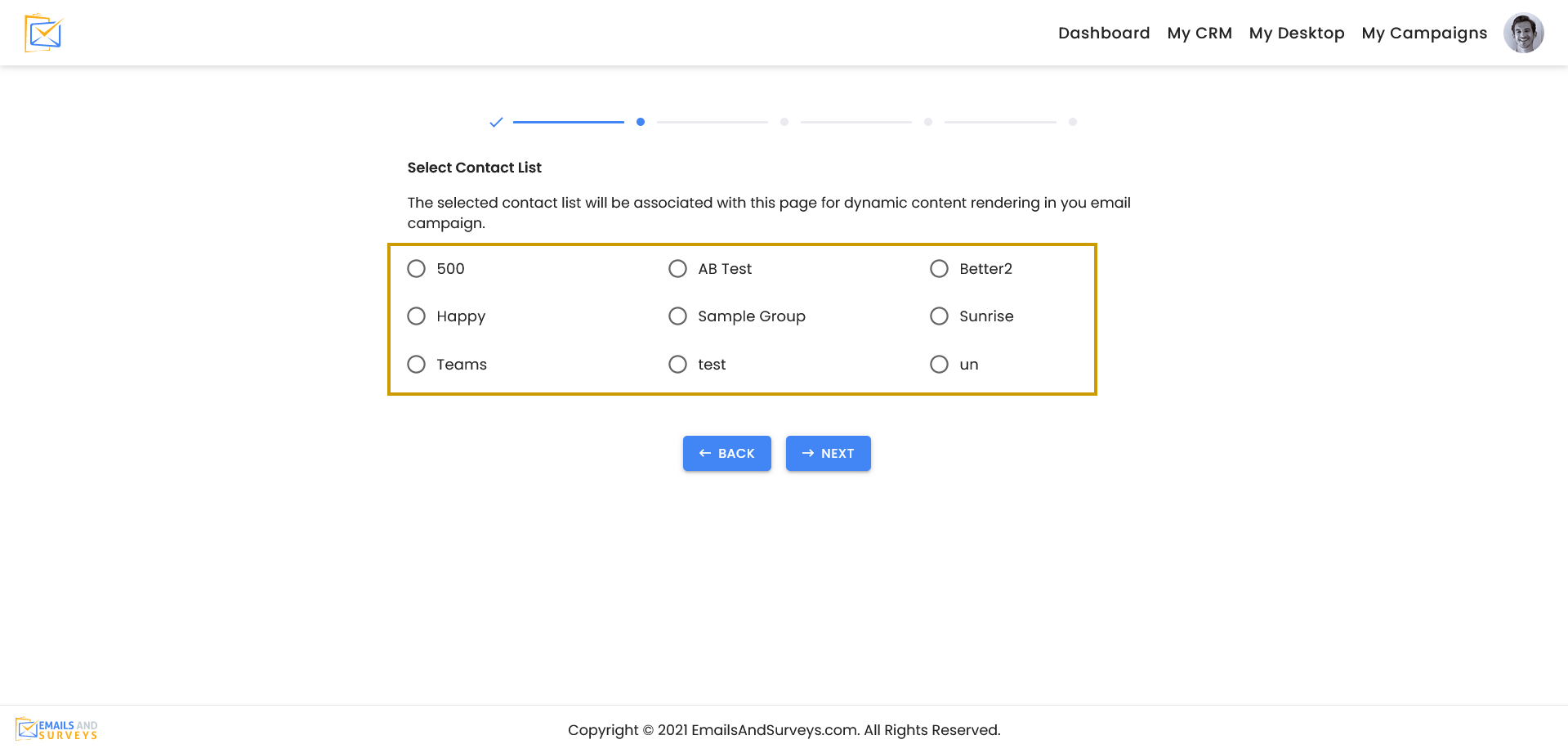Click the fifth step progress dot
The width and height of the screenshot is (1568, 753).
click(x=1073, y=121)
